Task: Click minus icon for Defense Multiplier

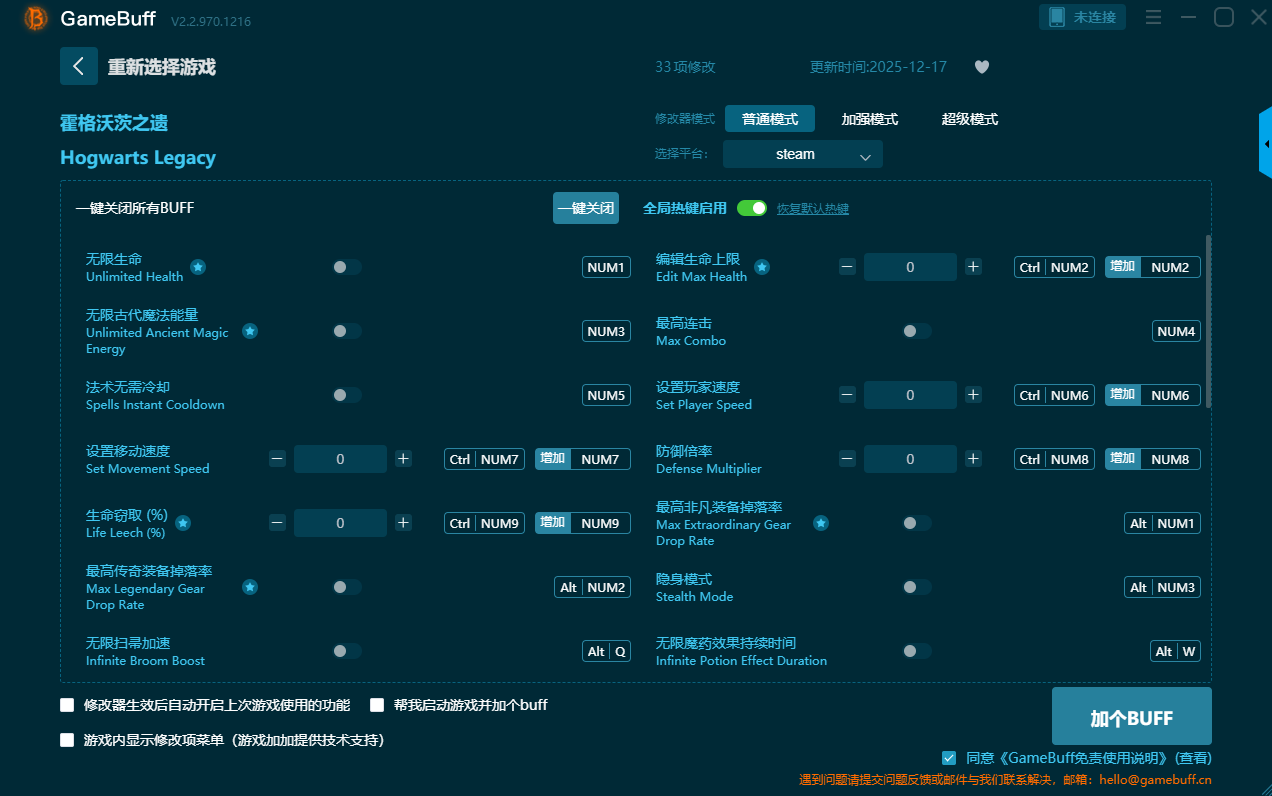Action: [847, 459]
